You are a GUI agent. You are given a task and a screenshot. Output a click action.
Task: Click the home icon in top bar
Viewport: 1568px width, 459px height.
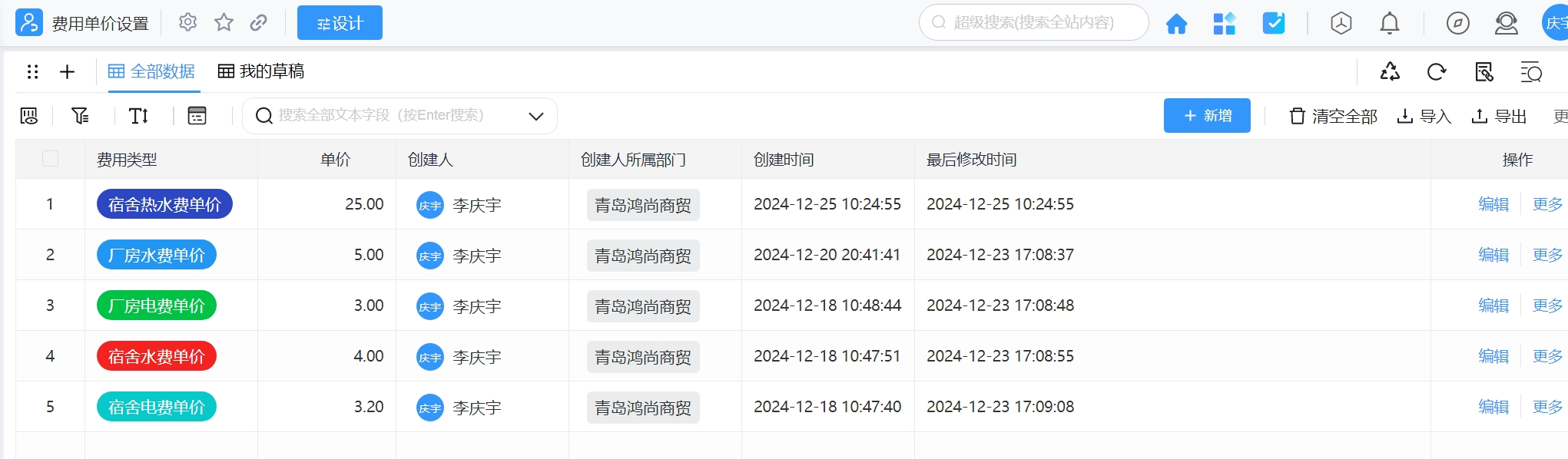point(1176,24)
